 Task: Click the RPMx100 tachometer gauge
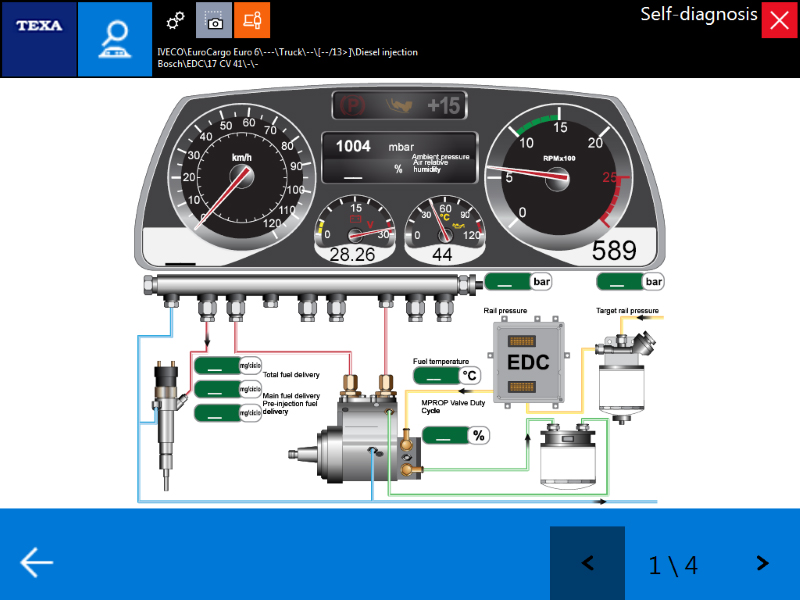tap(559, 179)
